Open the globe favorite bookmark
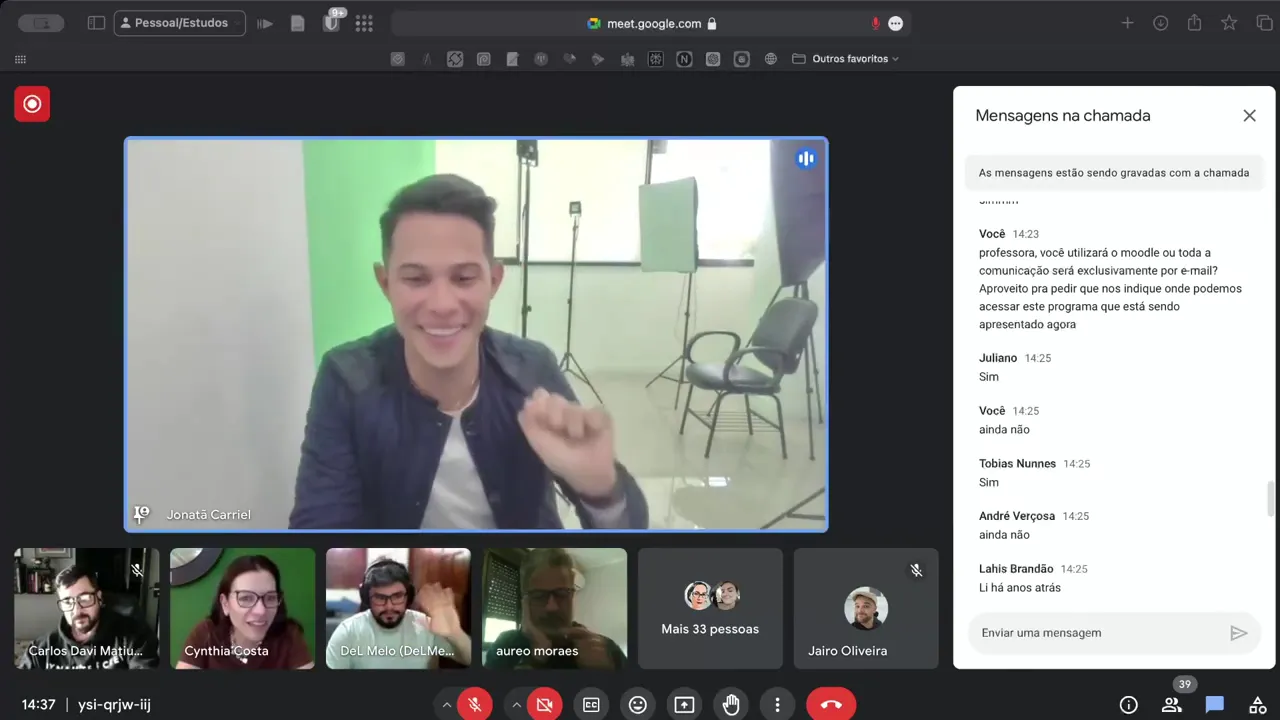 [x=770, y=59]
